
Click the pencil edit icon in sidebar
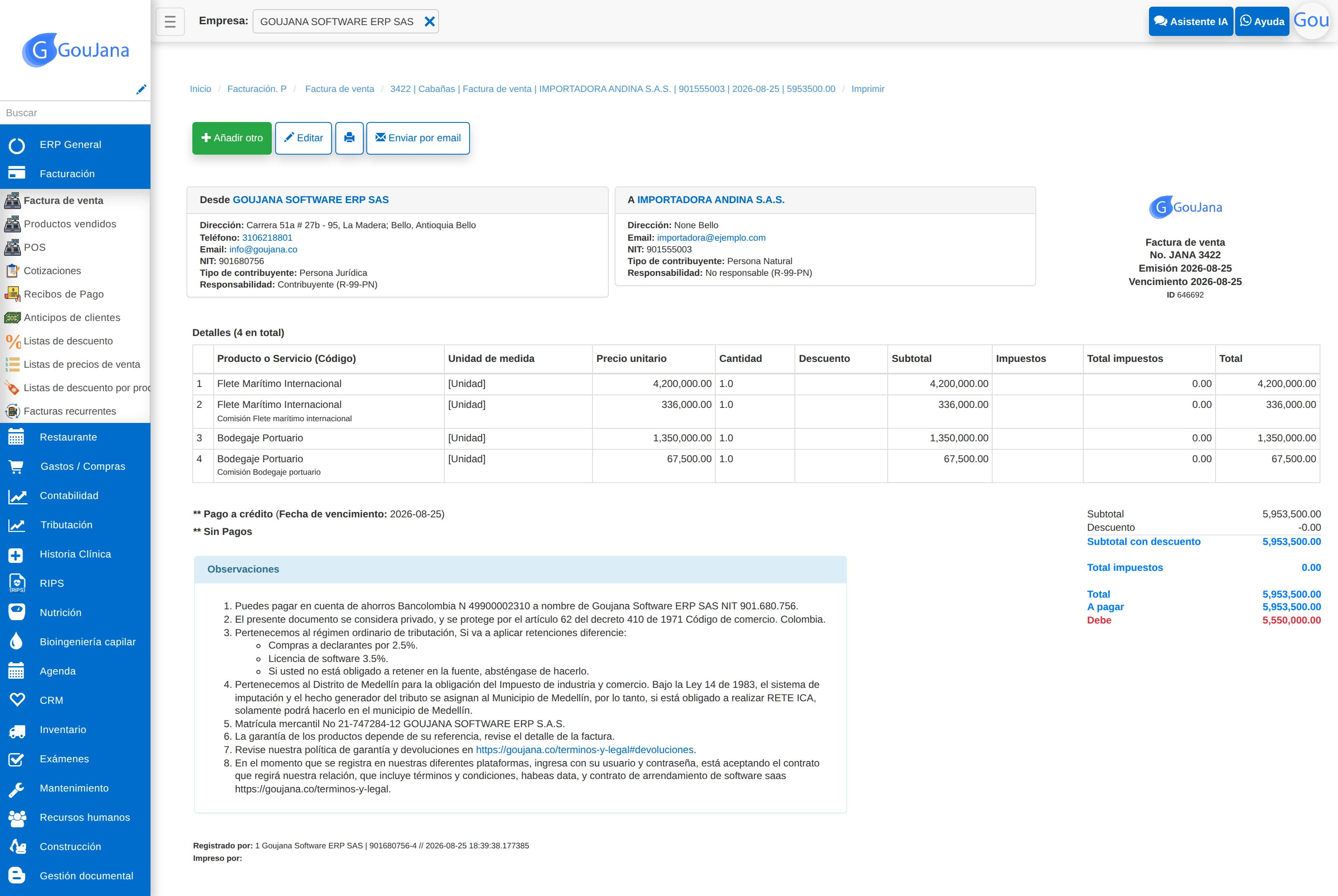141,89
